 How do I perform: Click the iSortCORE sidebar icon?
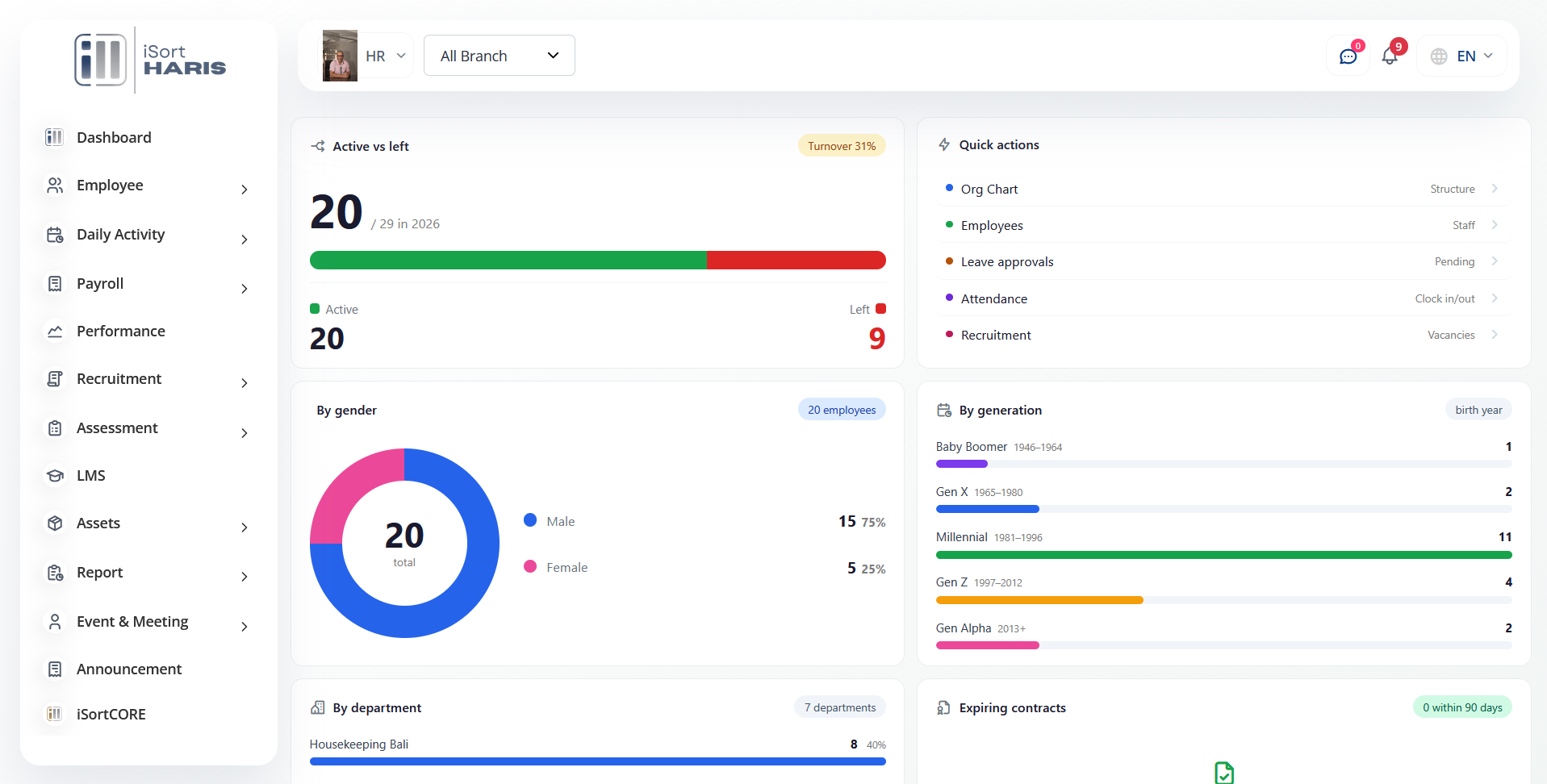coord(54,714)
